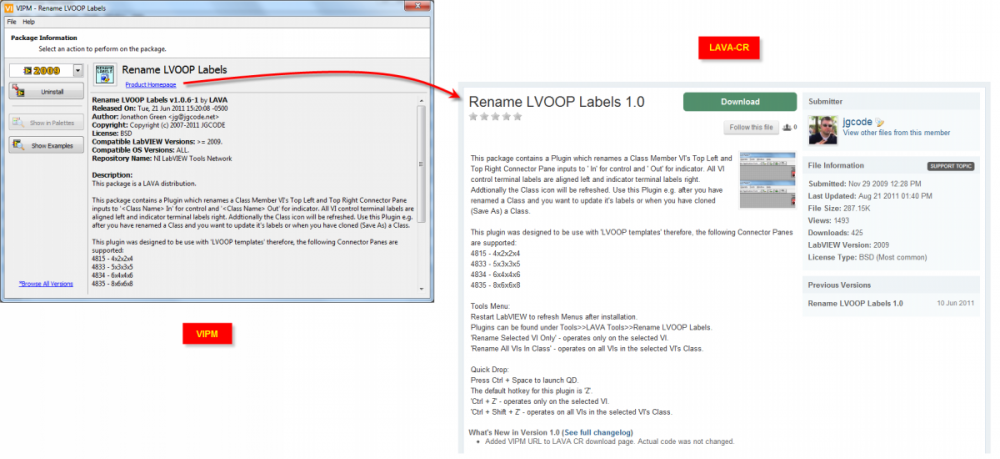The width and height of the screenshot is (1000, 459).
Task: Open the jgcode submitter profile link
Action: tap(858, 122)
